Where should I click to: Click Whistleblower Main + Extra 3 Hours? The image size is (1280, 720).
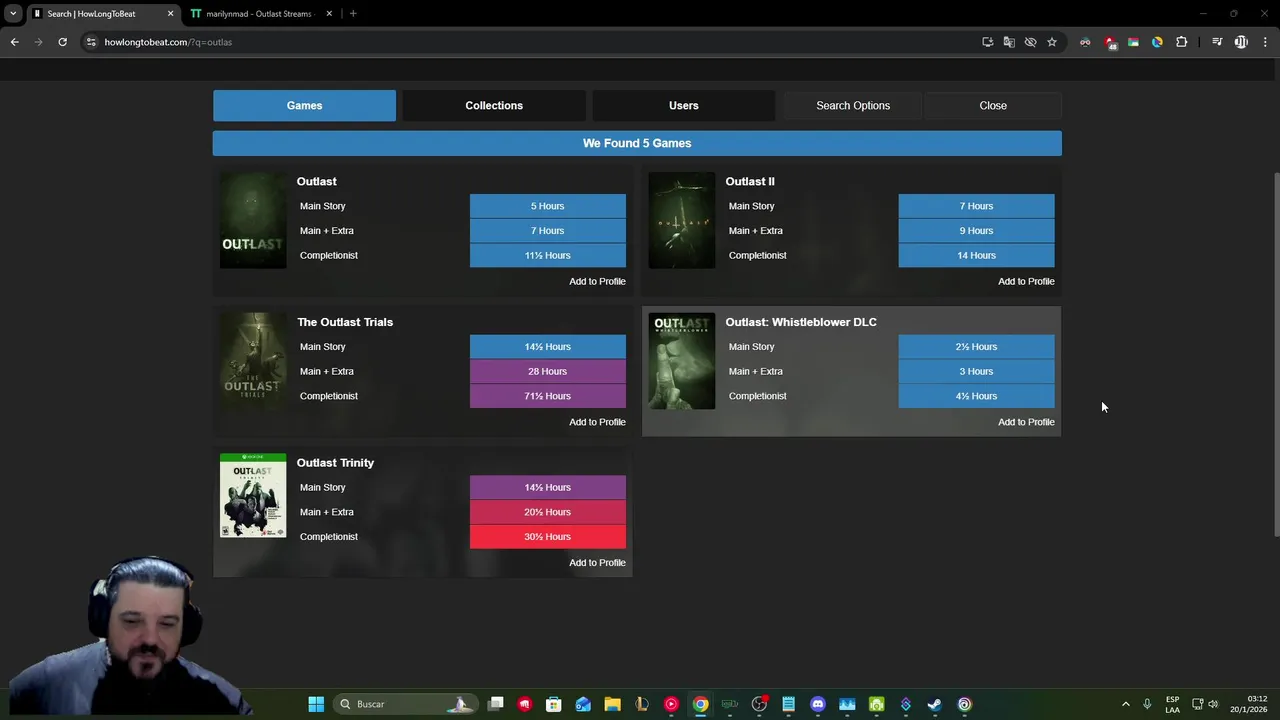click(976, 371)
